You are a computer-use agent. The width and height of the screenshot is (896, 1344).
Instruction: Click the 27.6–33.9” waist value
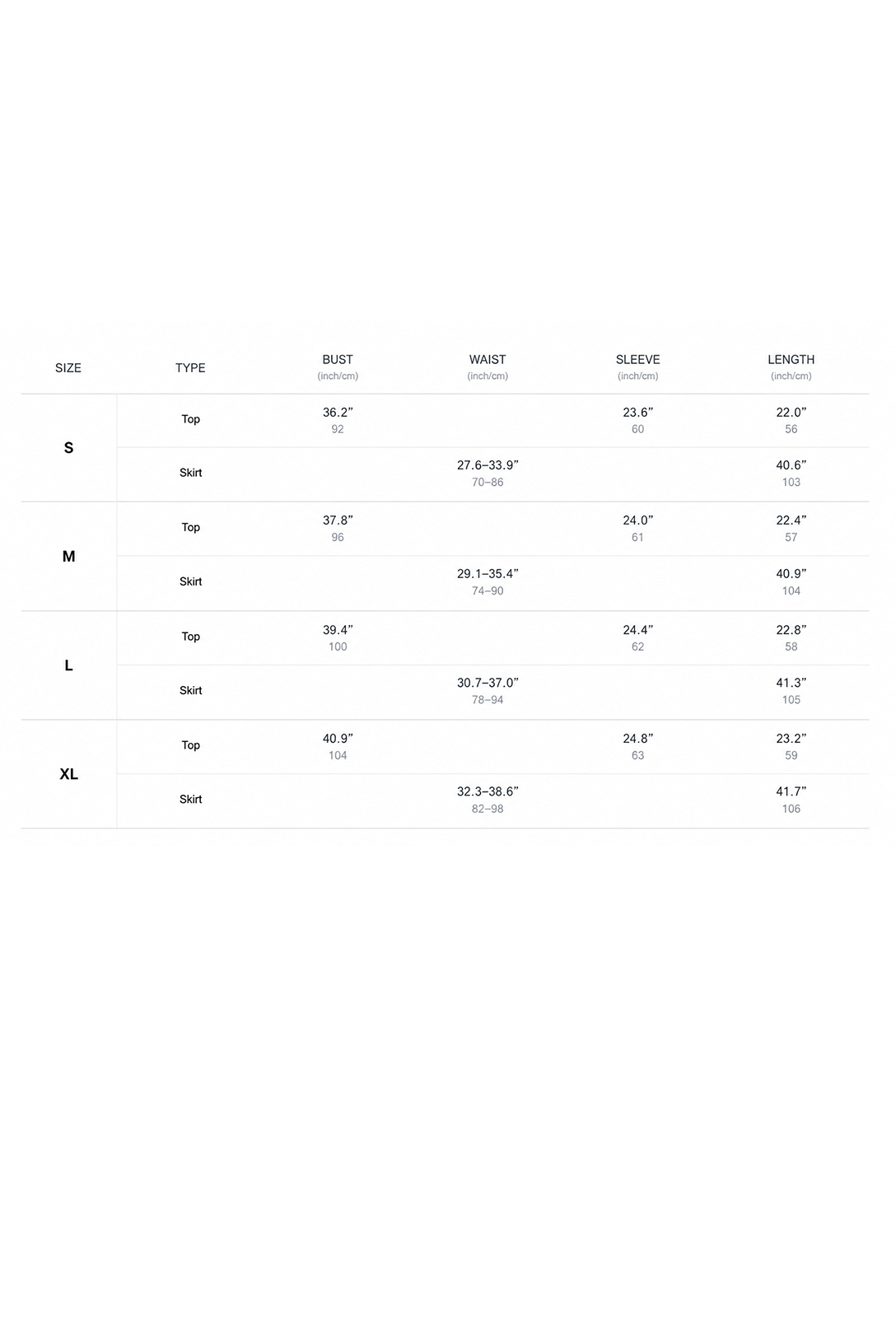coord(488,465)
